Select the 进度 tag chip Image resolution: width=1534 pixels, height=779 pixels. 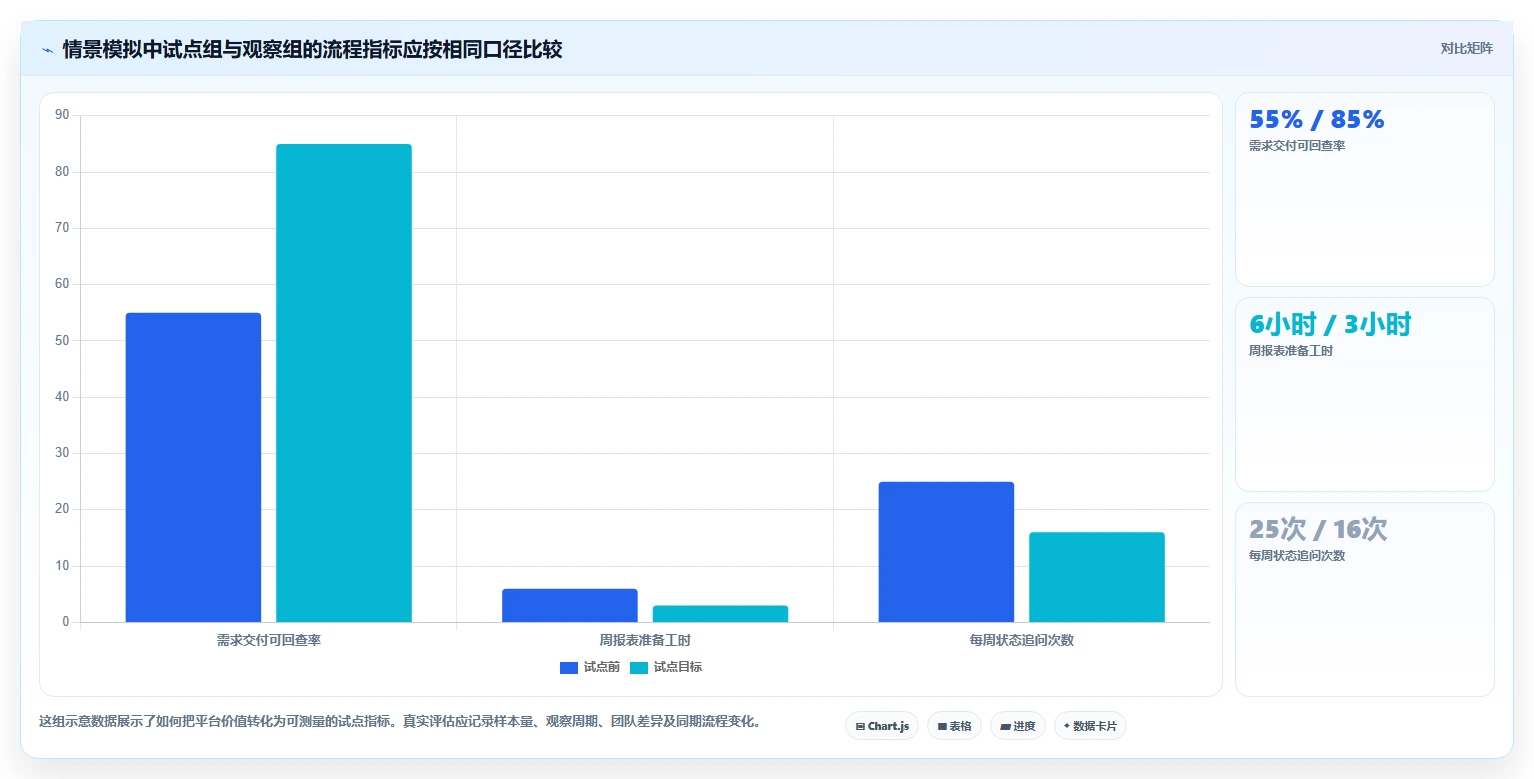point(1018,726)
